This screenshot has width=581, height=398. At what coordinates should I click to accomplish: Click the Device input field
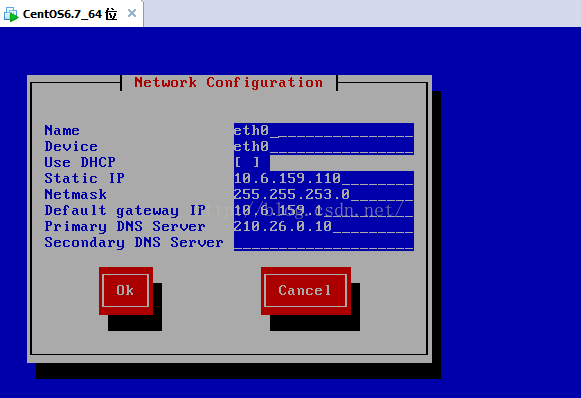[323, 147]
